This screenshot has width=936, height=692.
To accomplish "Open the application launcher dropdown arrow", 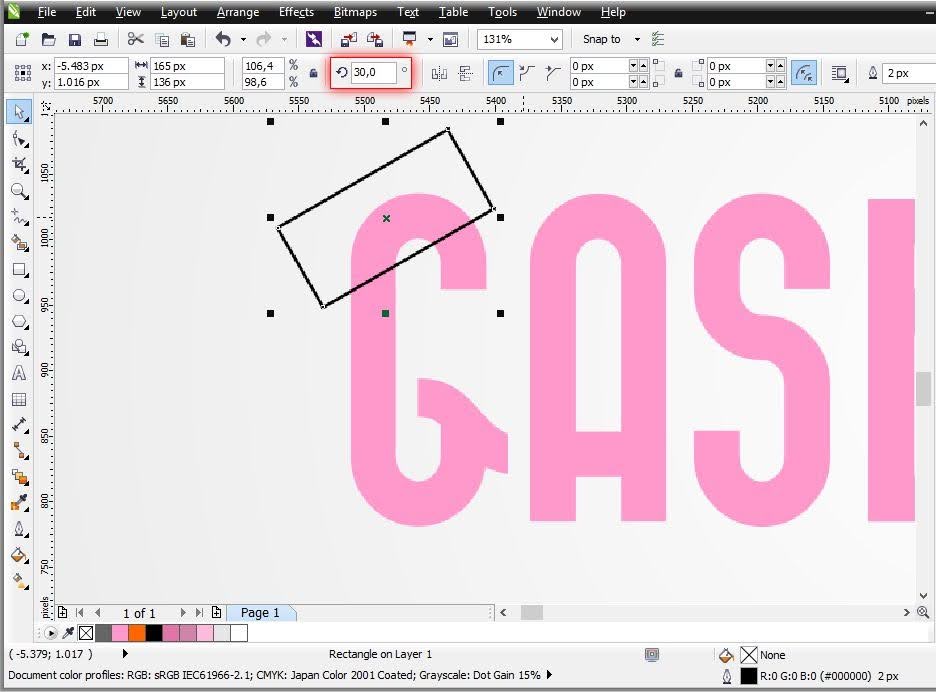I will (430, 39).
